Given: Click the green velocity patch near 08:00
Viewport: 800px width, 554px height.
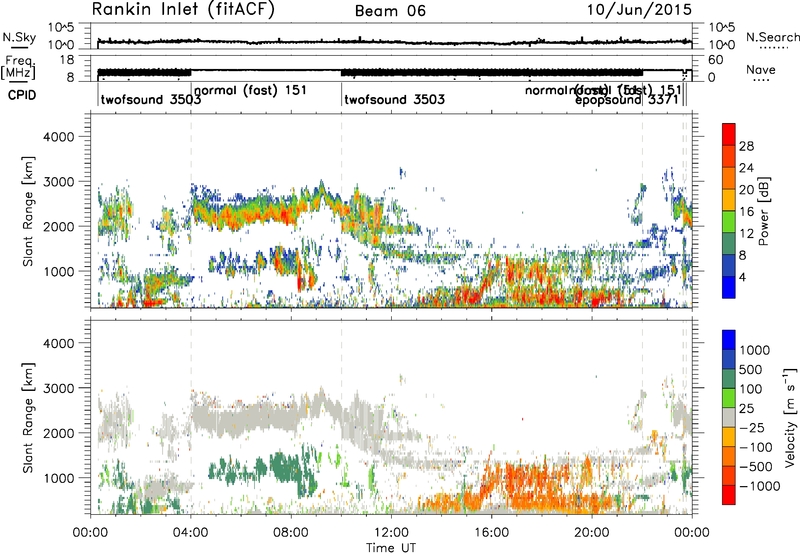Looking at the screenshot, I should (x=286, y=467).
